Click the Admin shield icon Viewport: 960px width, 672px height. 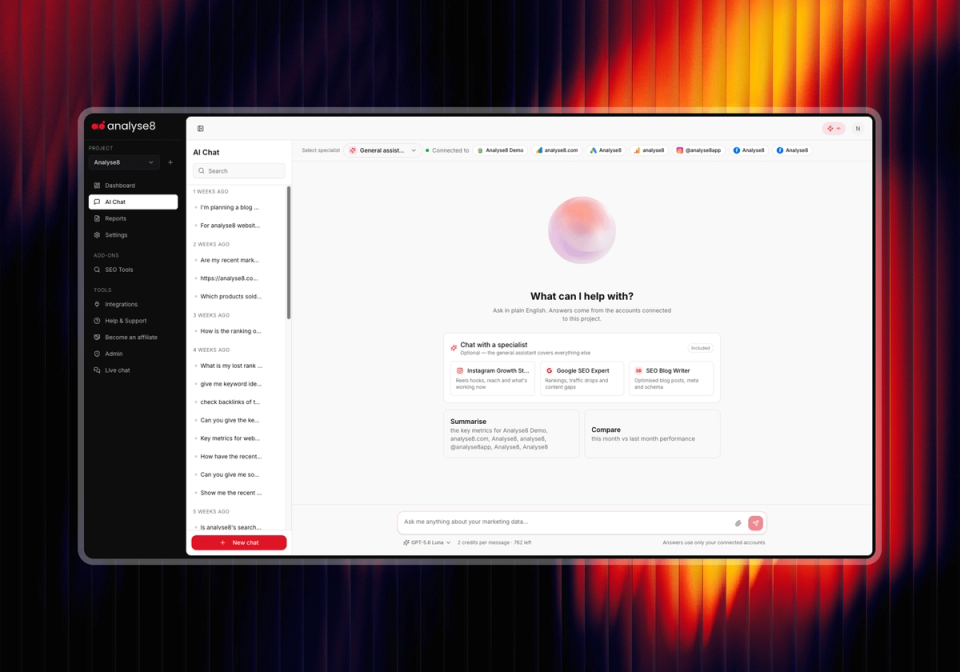(97, 354)
